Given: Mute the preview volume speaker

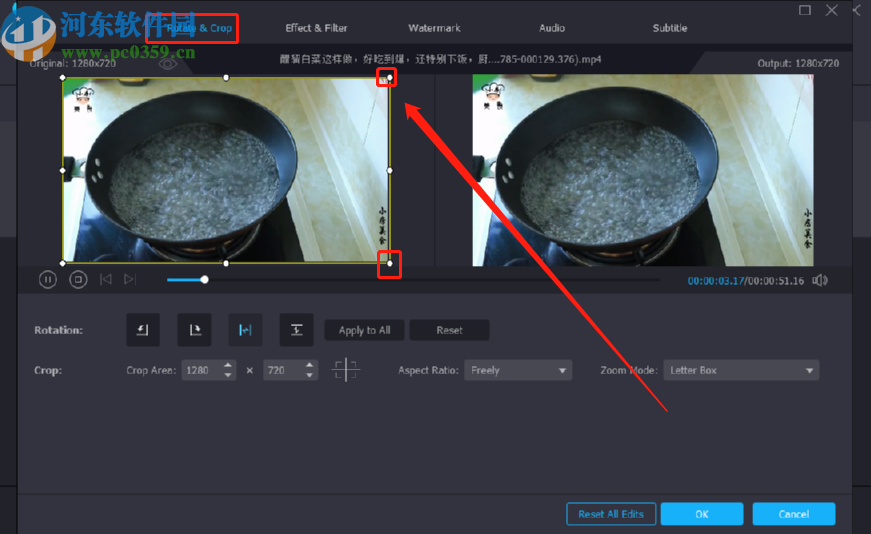Looking at the screenshot, I should [820, 280].
